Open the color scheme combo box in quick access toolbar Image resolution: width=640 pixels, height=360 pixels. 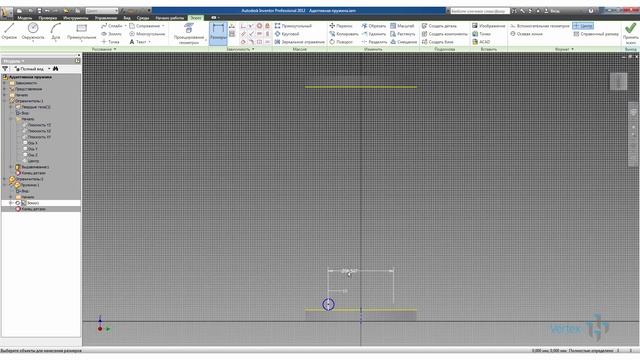(102, 11)
